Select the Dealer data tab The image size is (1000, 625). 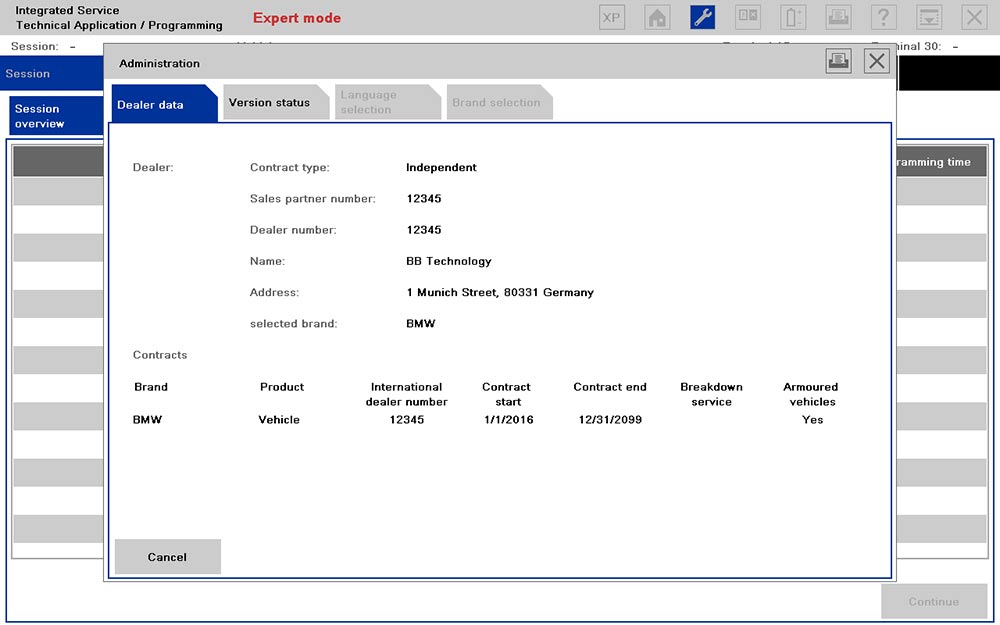point(164,103)
